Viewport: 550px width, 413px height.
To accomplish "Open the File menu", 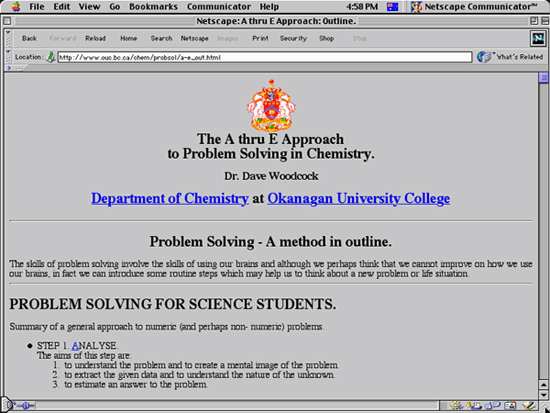I will click(36, 7).
